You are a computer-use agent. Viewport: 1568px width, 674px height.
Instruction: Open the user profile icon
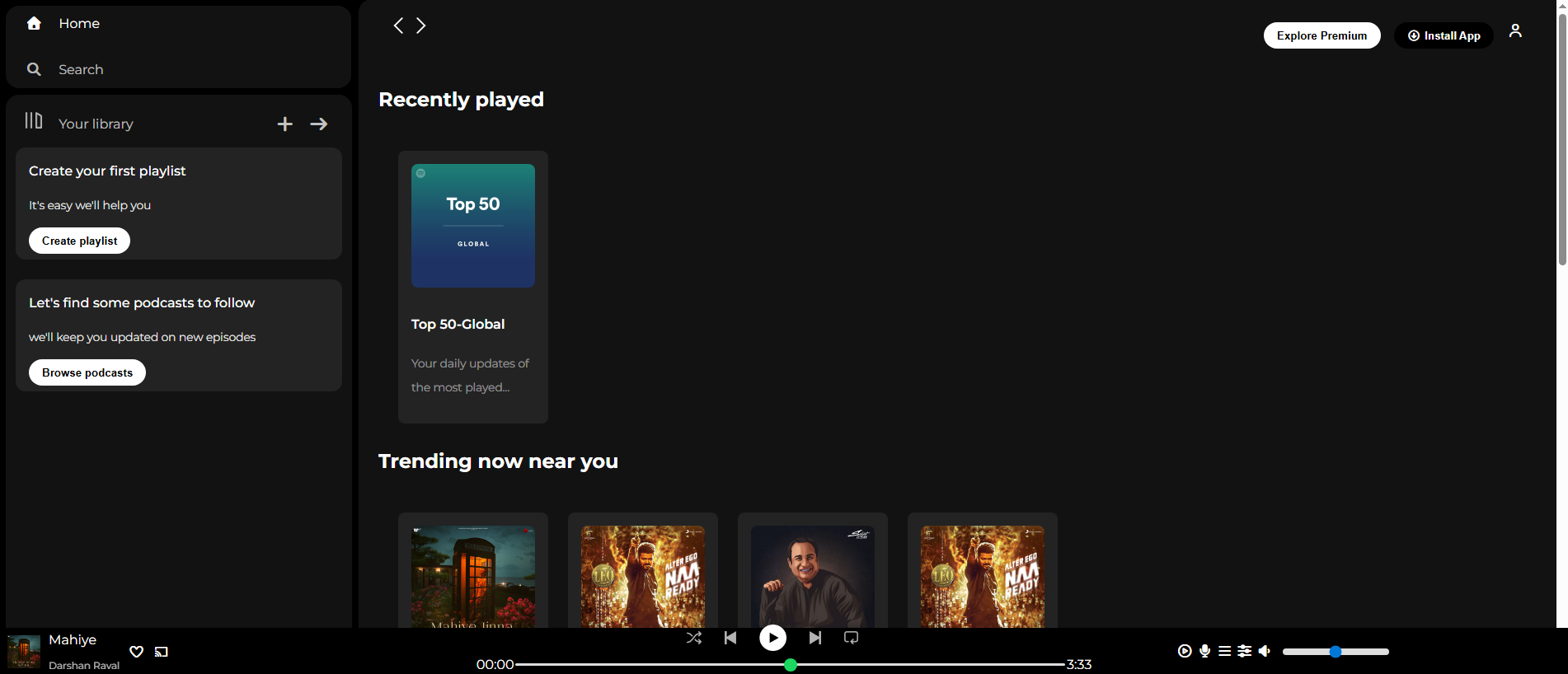(1515, 31)
